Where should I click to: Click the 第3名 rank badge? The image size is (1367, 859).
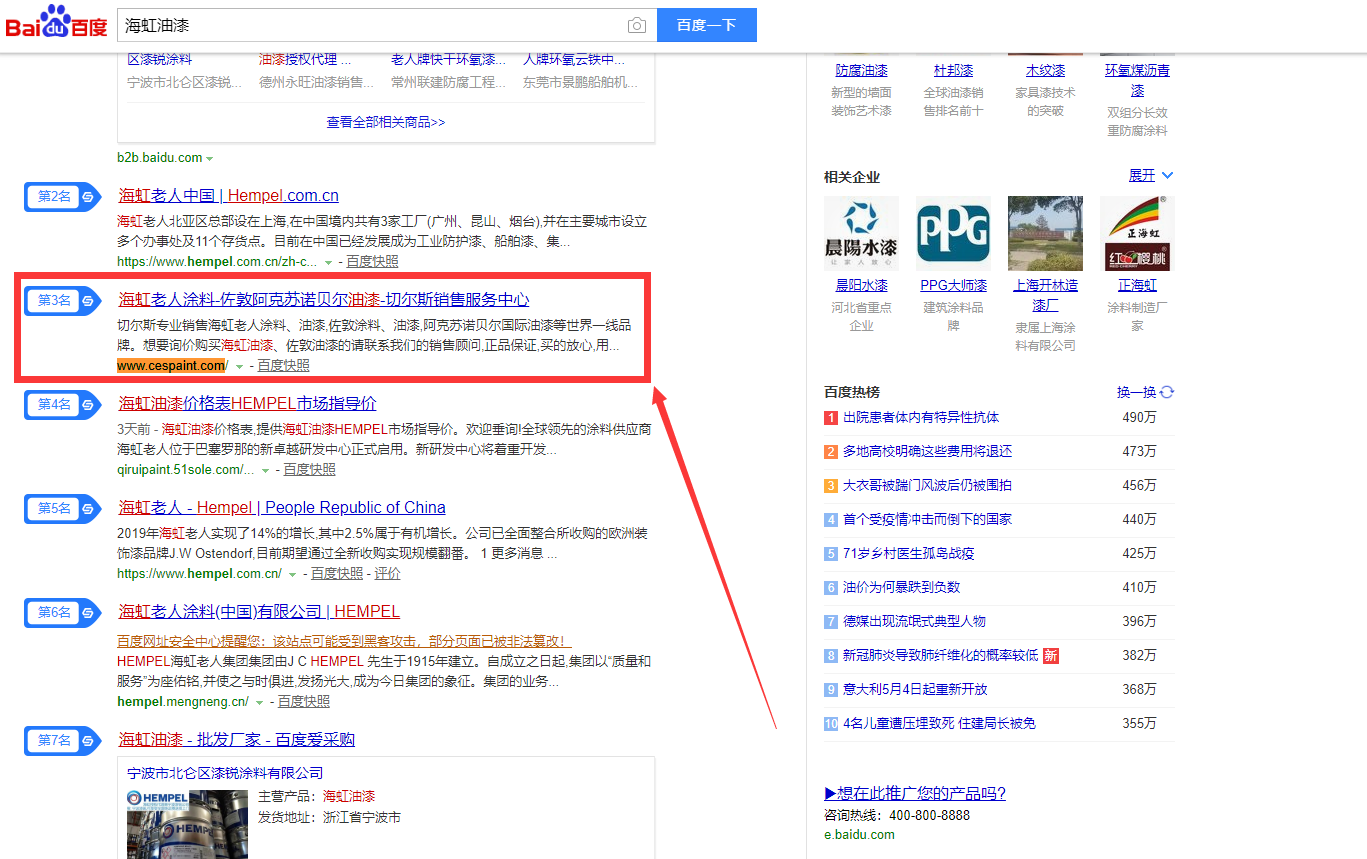coord(62,300)
